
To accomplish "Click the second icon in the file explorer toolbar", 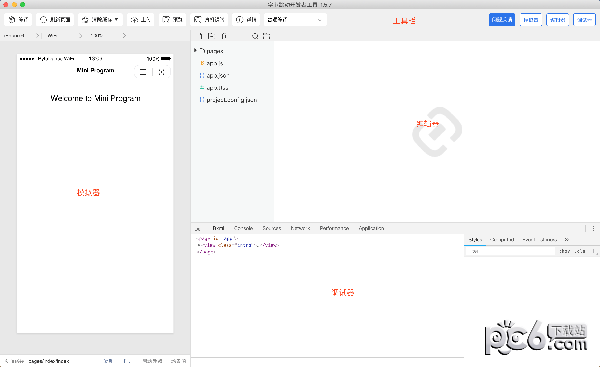I will coord(211,36).
